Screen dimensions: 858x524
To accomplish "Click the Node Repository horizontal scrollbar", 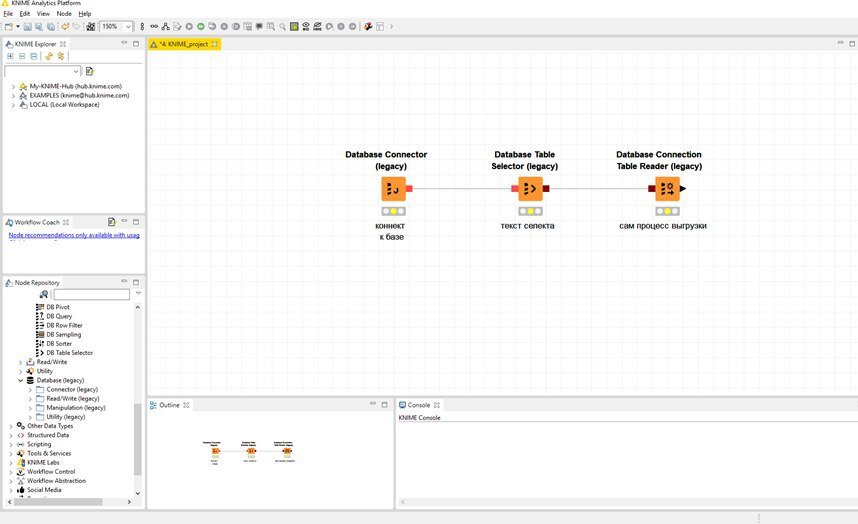I will click(57, 502).
